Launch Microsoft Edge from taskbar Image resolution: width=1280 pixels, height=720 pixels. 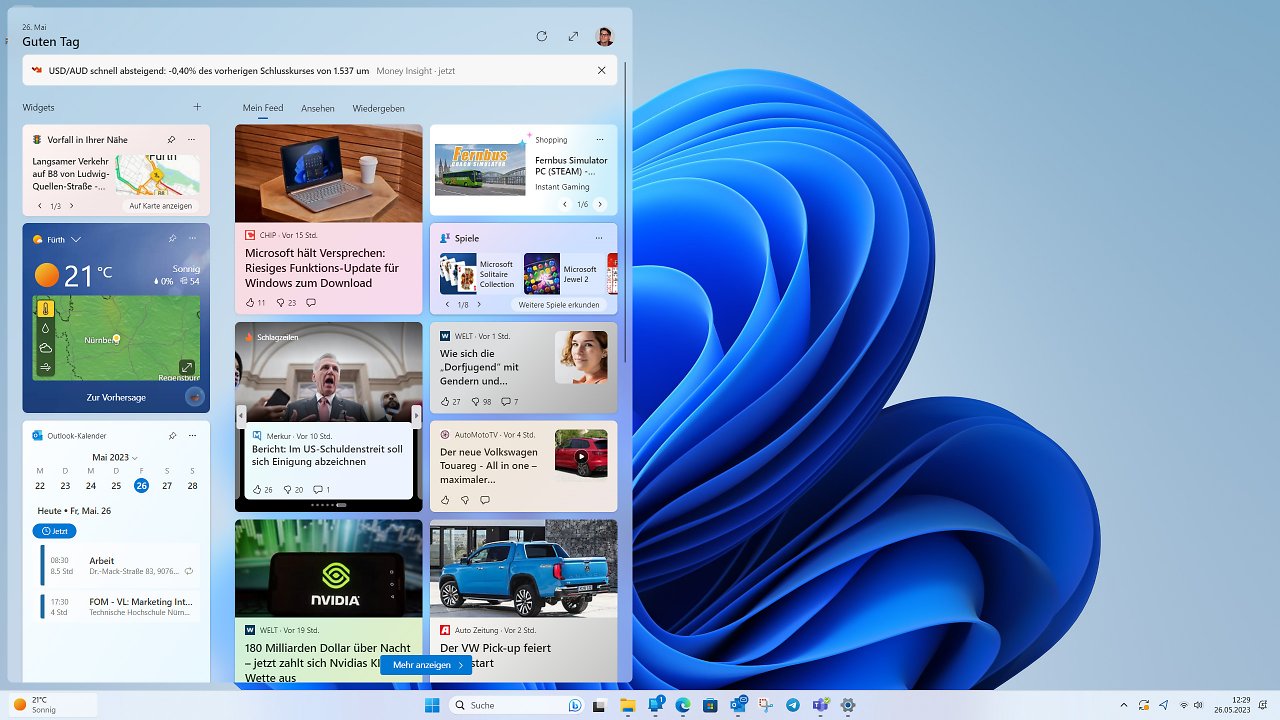(x=683, y=705)
